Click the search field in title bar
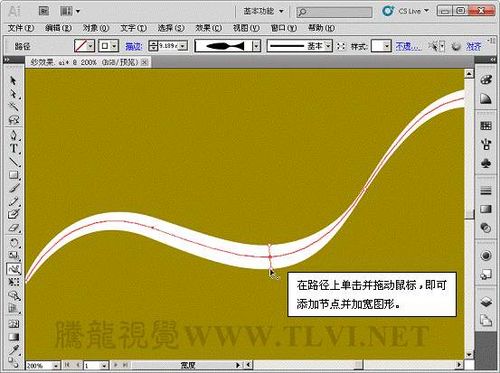Screen dimensions: 500x373 334,12
